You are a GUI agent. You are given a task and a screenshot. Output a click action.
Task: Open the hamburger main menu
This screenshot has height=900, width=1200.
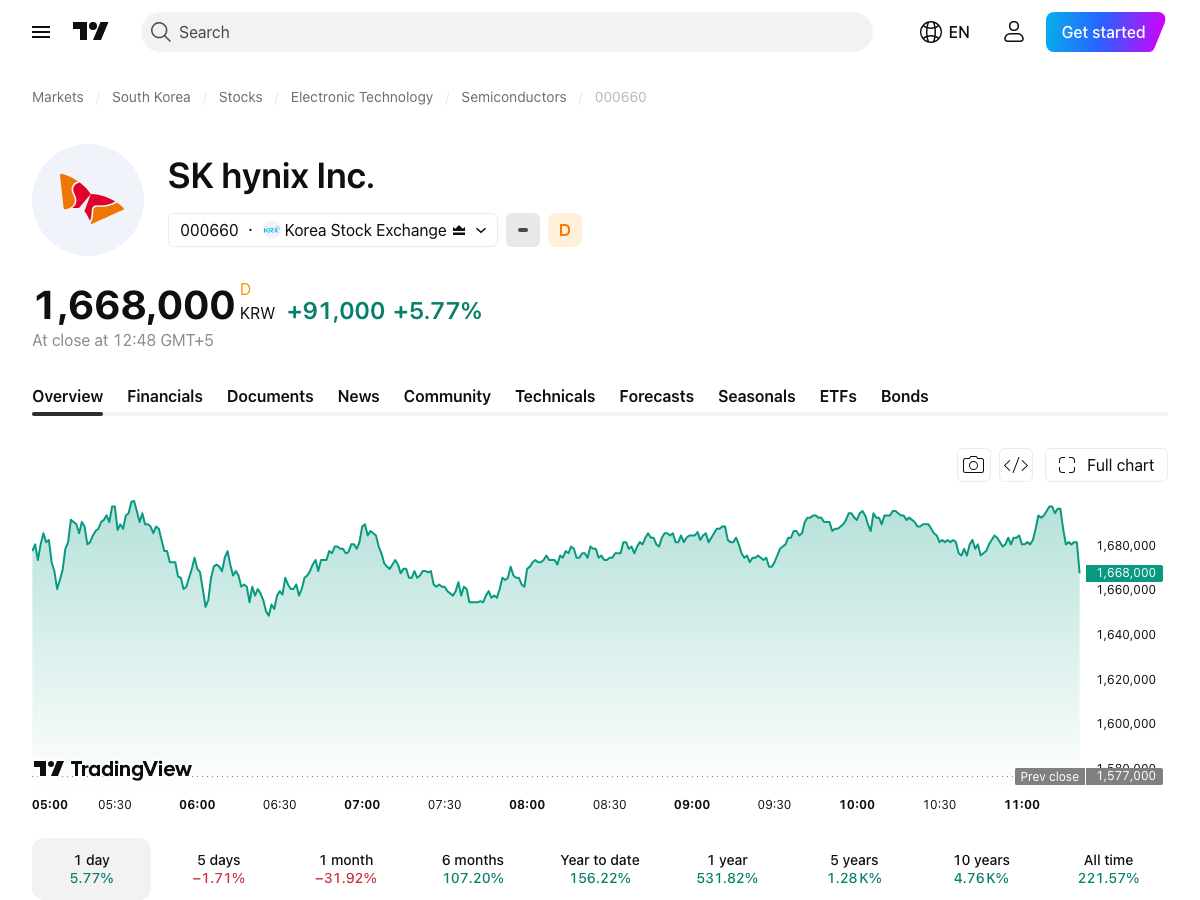click(x=41, y=32)
